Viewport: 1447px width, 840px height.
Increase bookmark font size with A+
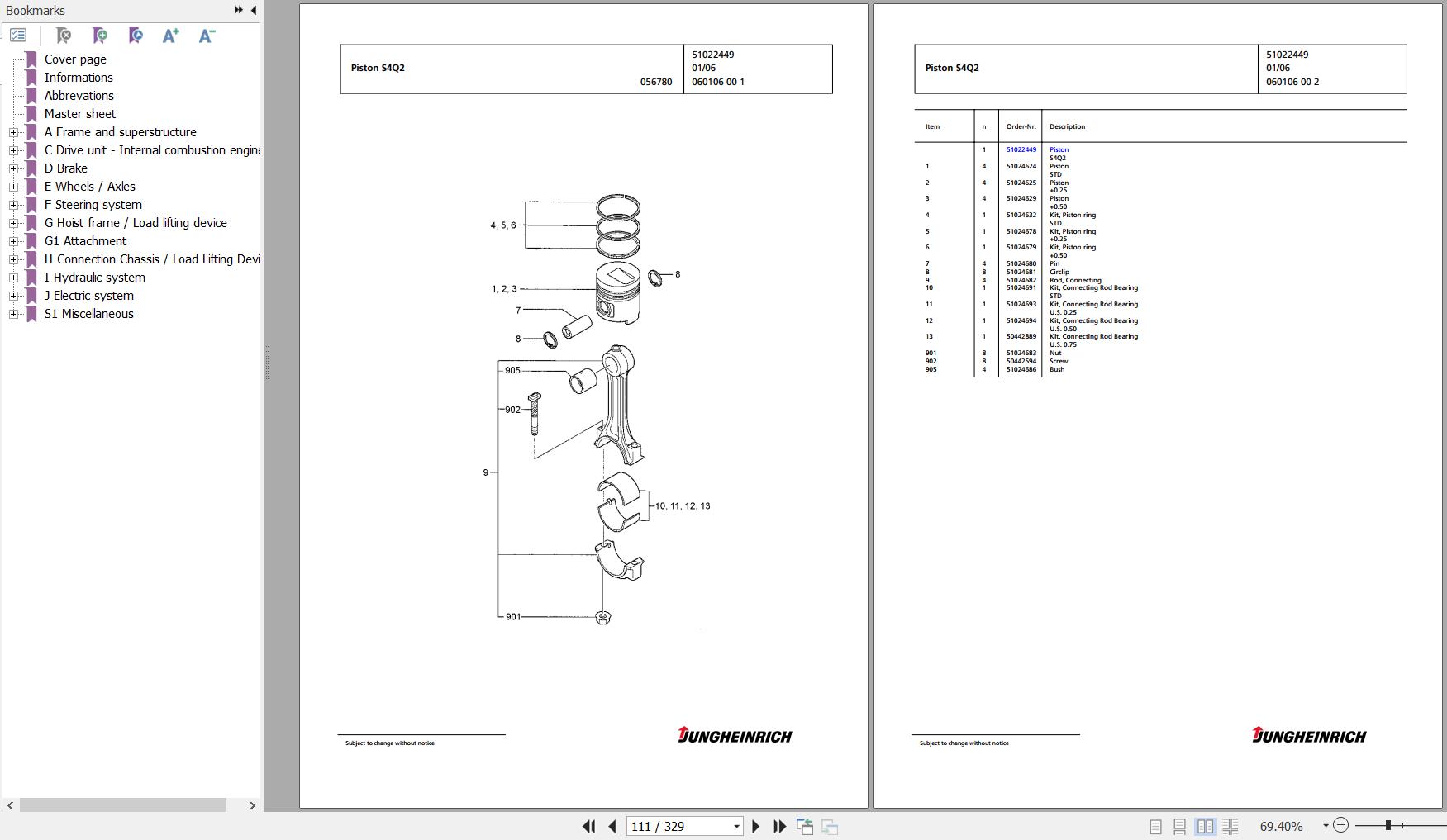171,35
